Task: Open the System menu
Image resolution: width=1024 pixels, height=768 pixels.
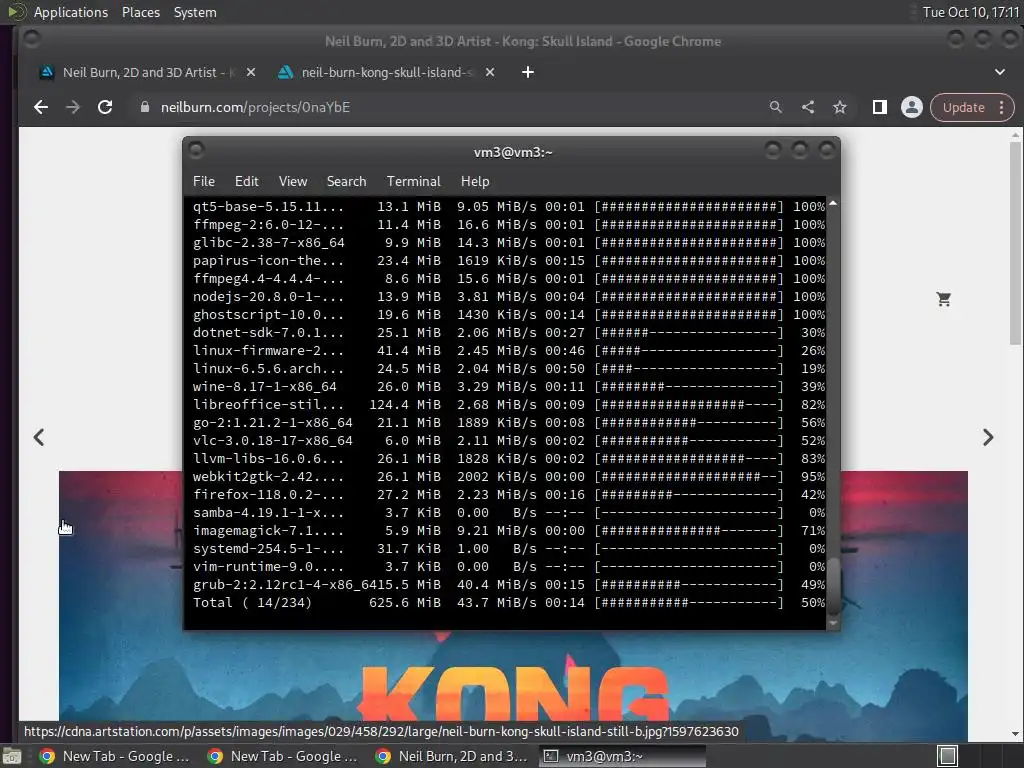Action: [195, 12]
